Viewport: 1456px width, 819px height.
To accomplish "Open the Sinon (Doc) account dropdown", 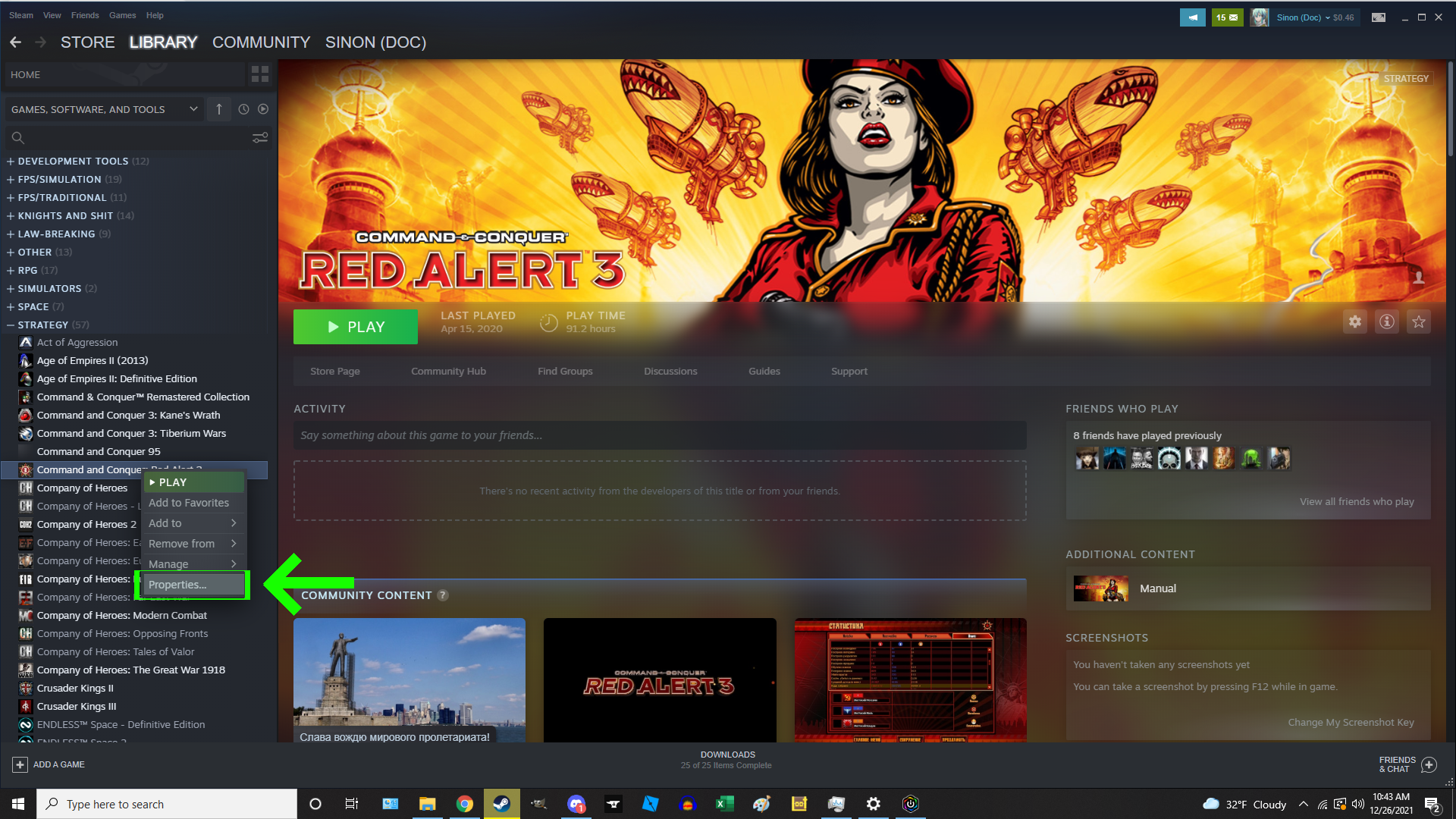I will (1315, 17).
